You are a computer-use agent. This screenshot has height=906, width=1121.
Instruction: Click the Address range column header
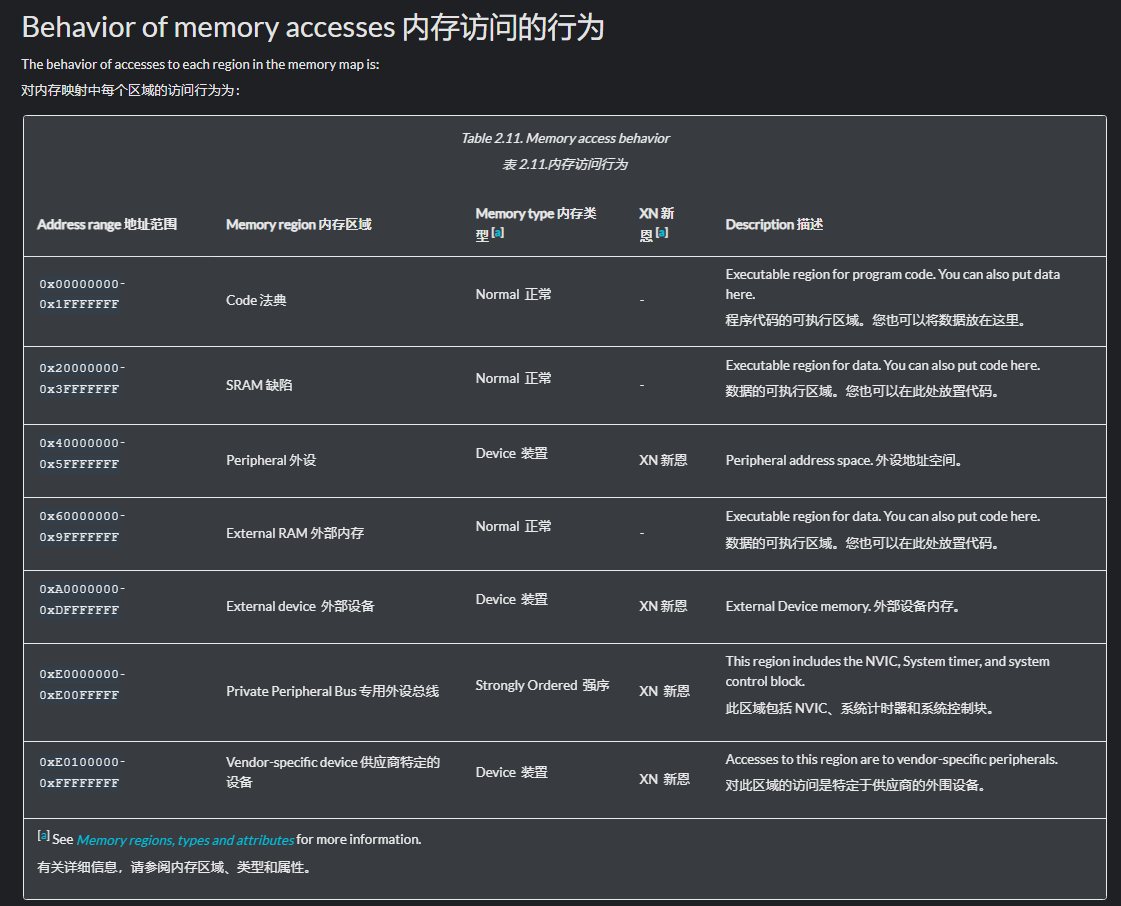(x=107, y=225)
